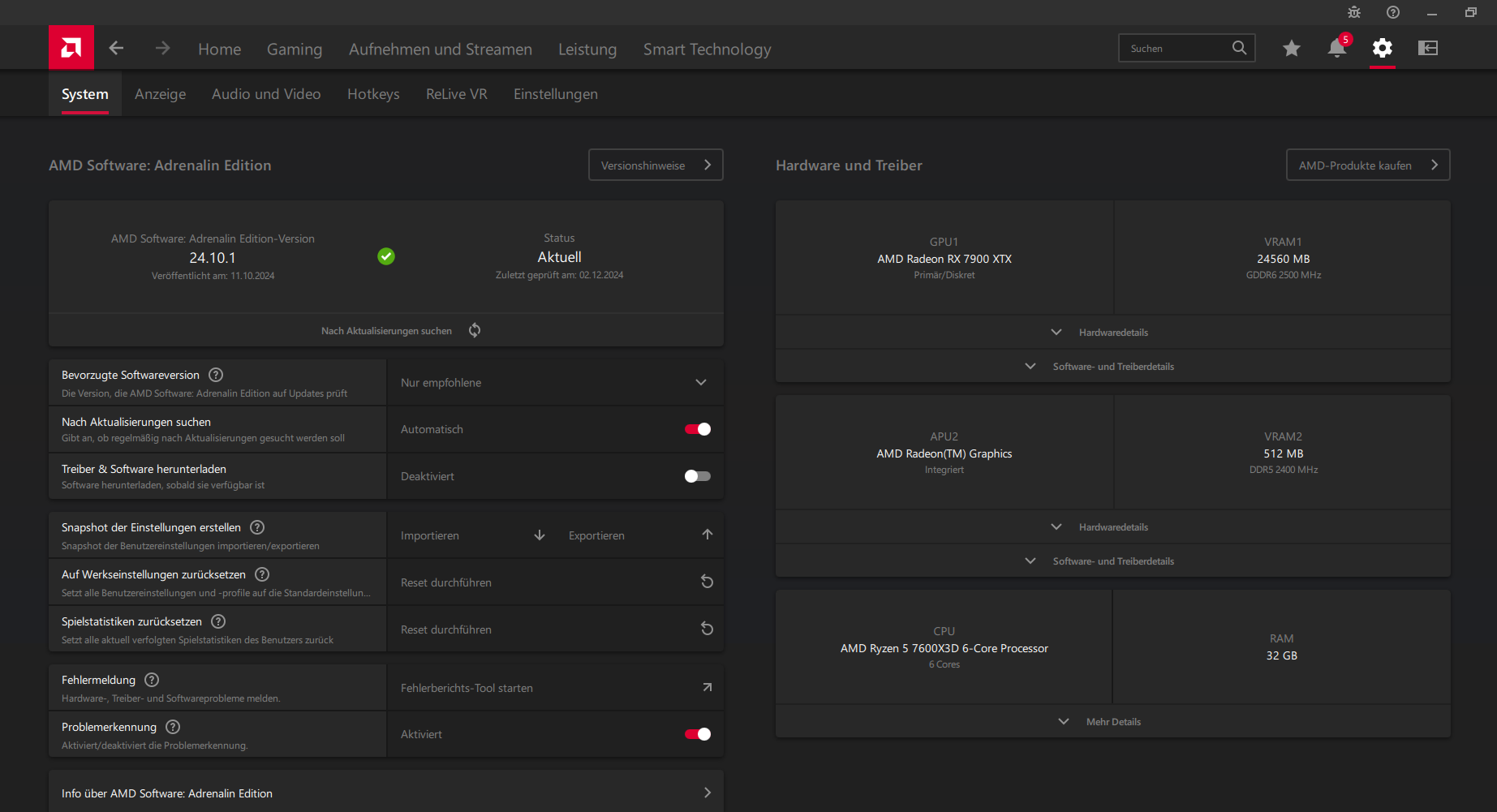Click Reset durchführen for Werkseinstellungen
1497x812 pixels.
tap(556, 582)
